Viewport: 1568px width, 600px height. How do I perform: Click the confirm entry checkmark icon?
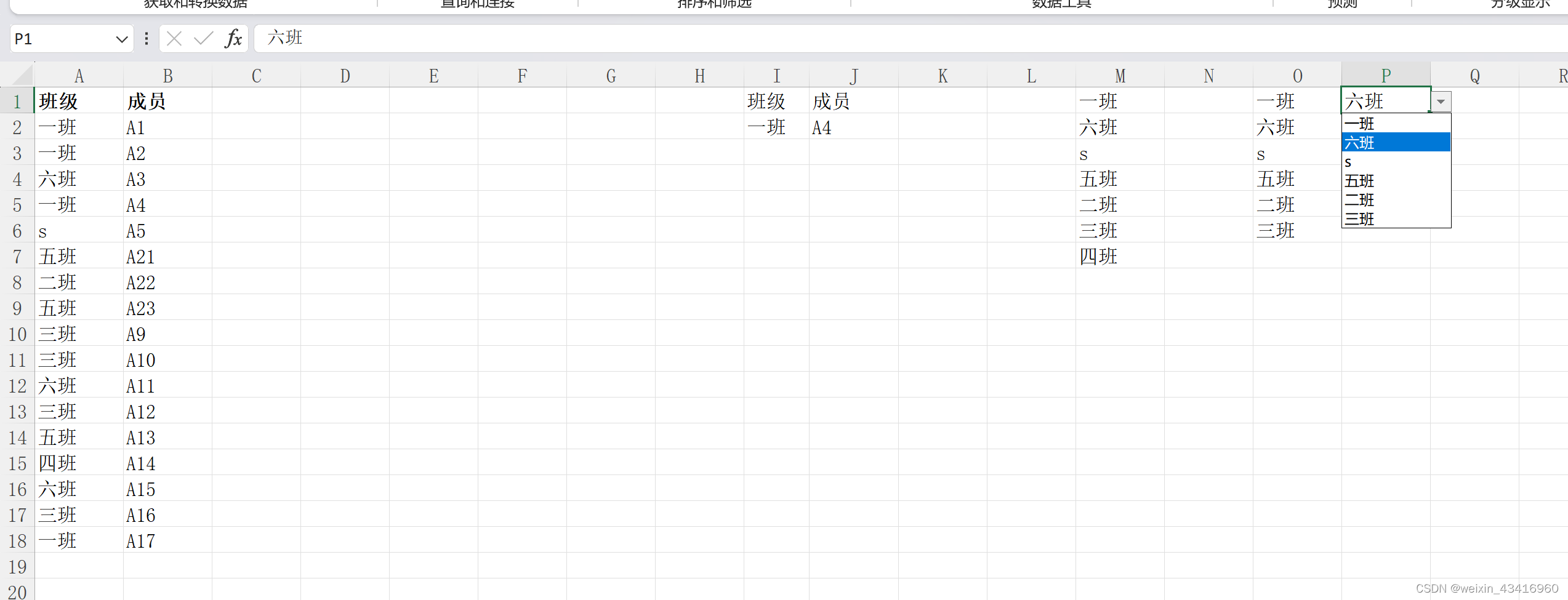(x=203, y=39)
